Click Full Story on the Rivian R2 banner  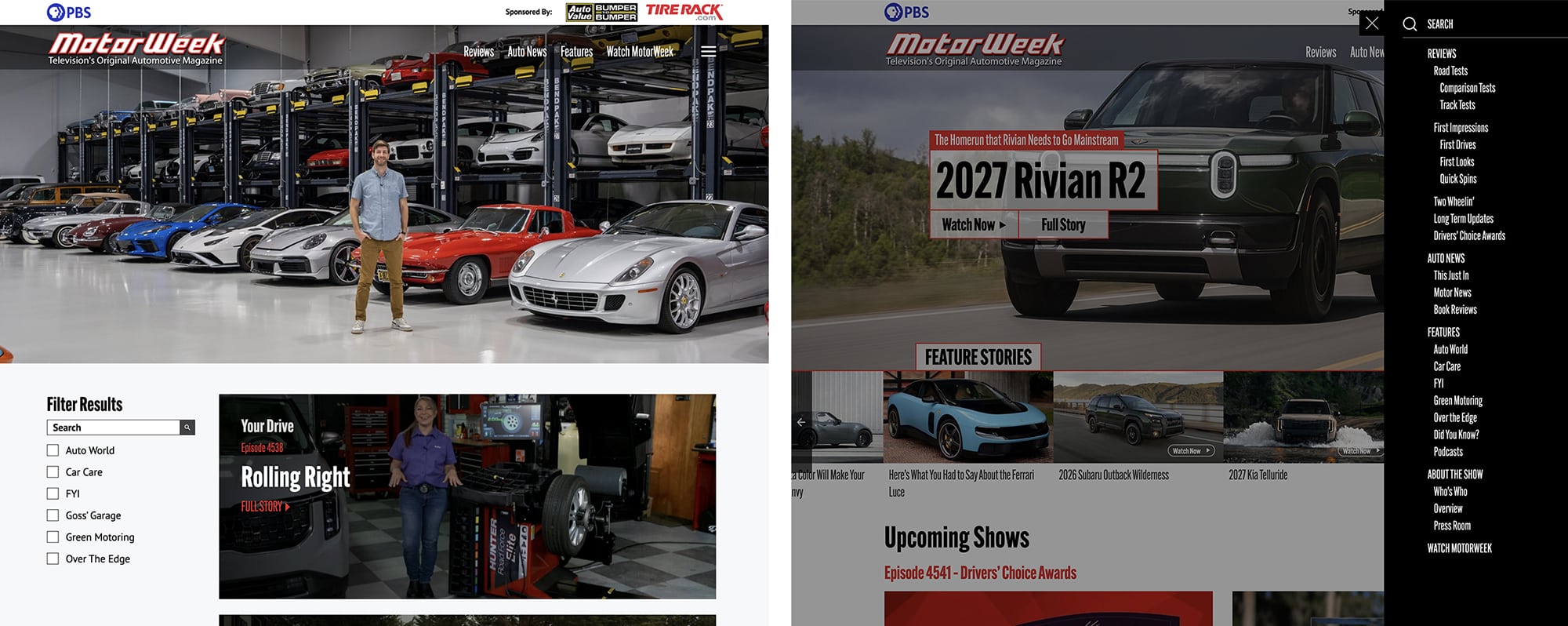click(x=1063, y=225)
